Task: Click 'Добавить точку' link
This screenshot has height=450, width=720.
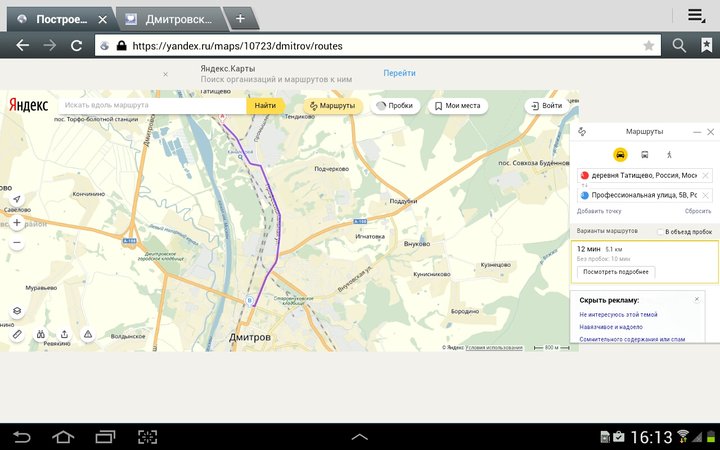Action: pyautogui.click(x=599, y=211)
